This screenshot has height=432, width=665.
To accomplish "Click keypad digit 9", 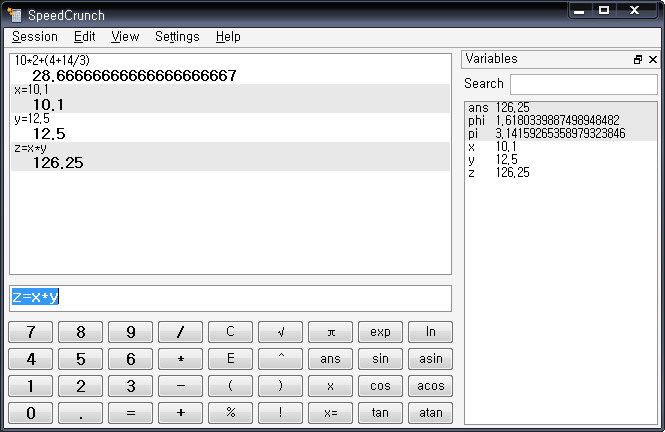I will pyautogui.click(x=131, y=332).
